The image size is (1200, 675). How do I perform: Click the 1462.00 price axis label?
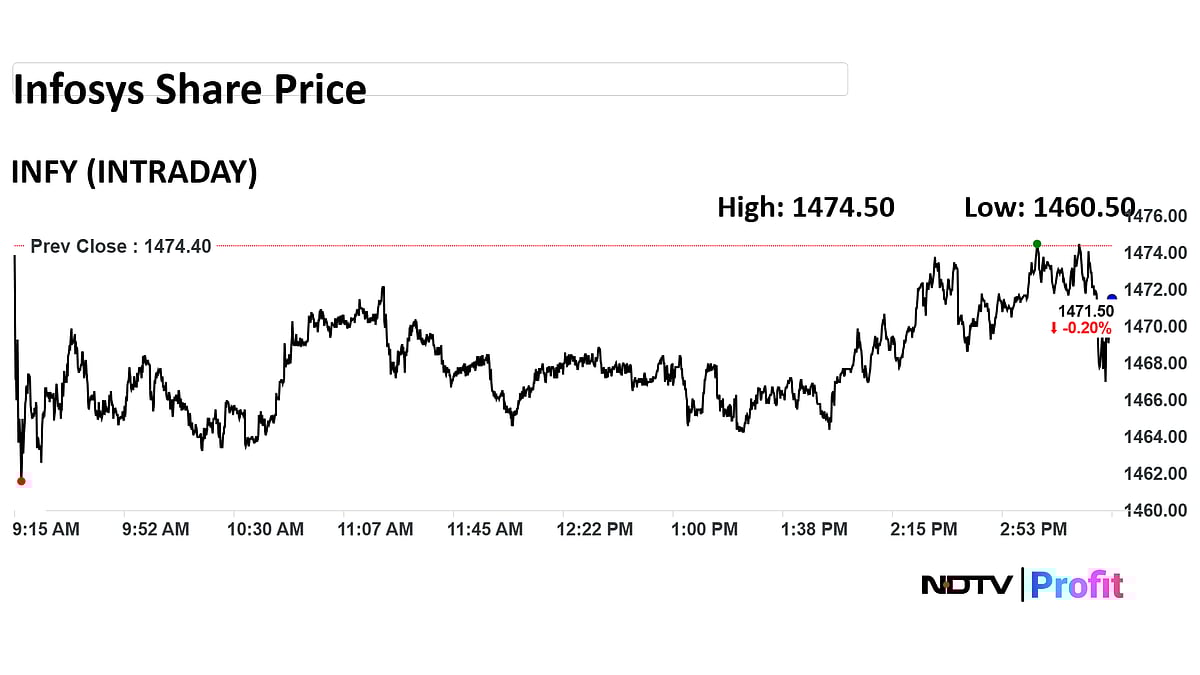point(1158,473)
